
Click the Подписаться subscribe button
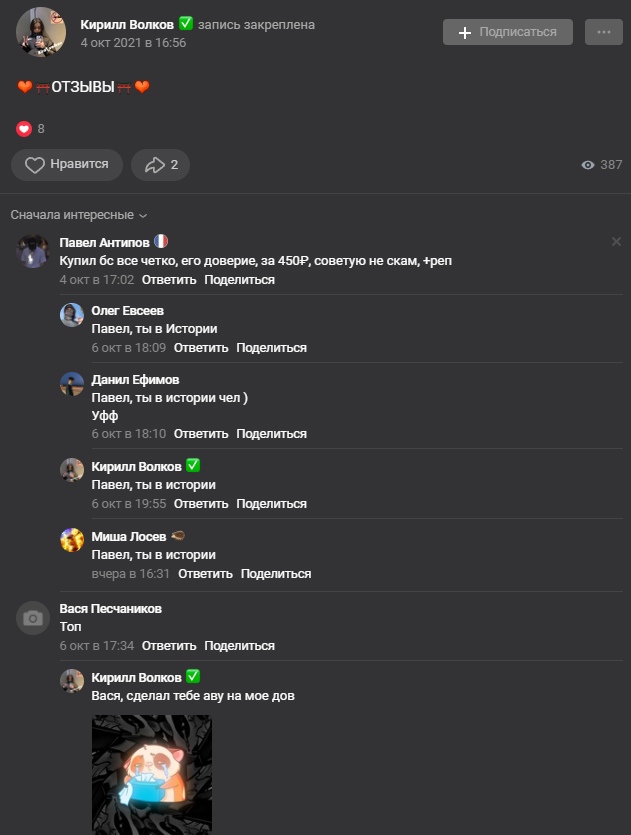(508, 32)
